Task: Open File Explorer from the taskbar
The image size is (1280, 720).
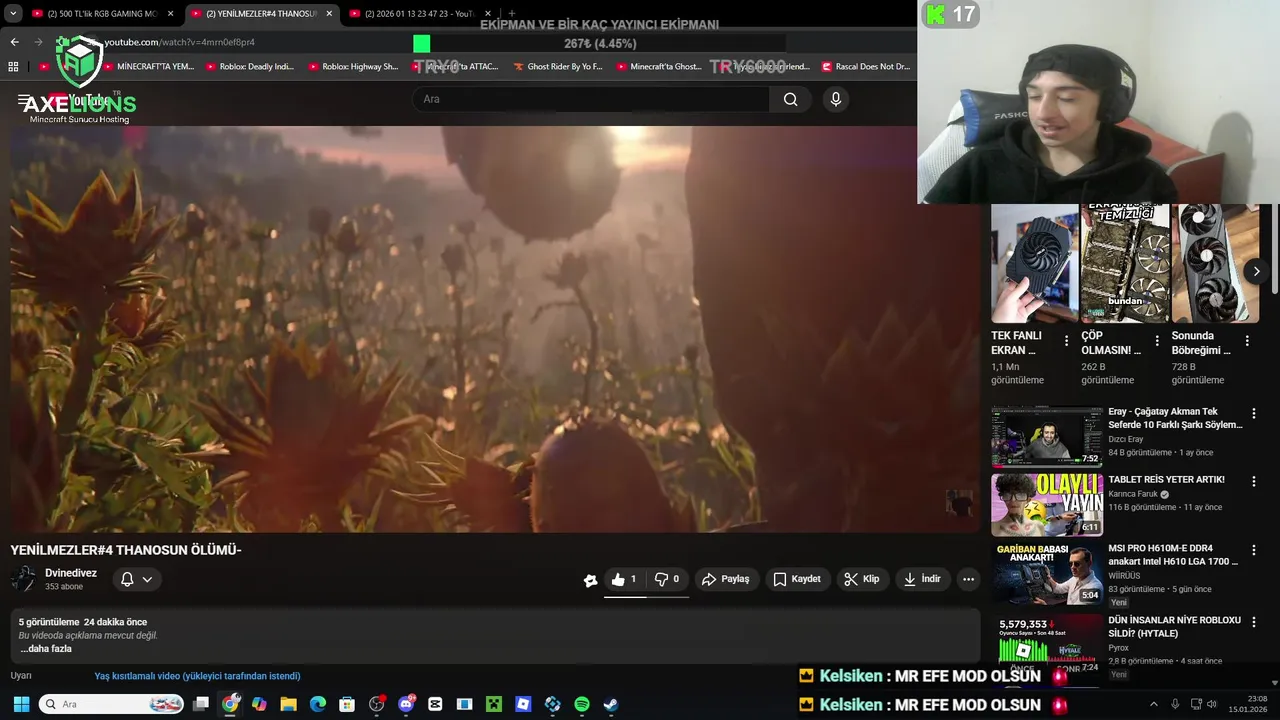Action: pos(288,704)
